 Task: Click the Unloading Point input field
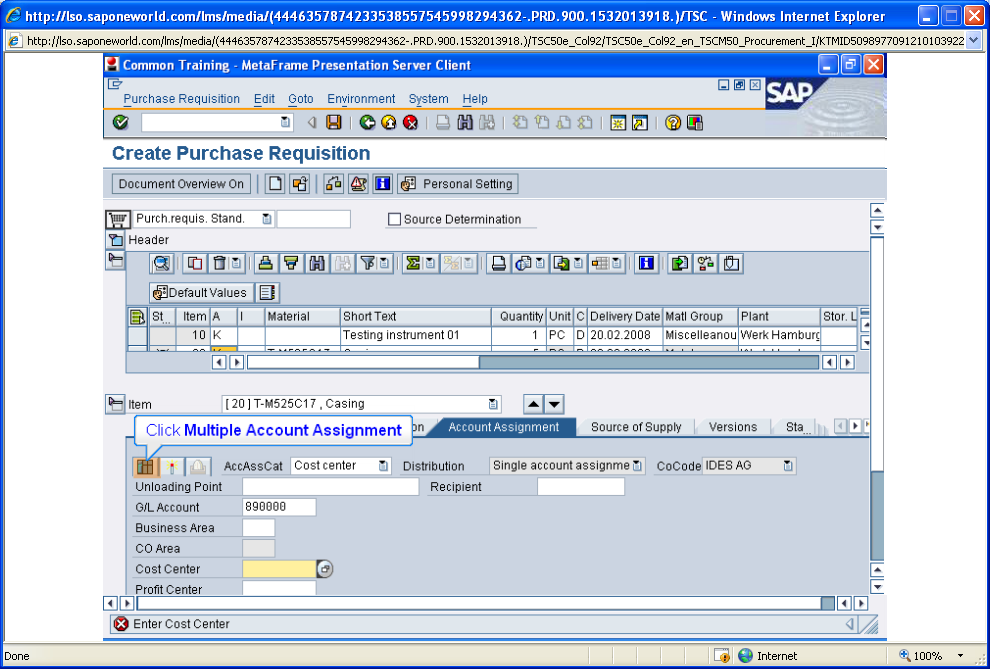pos(330,487)
